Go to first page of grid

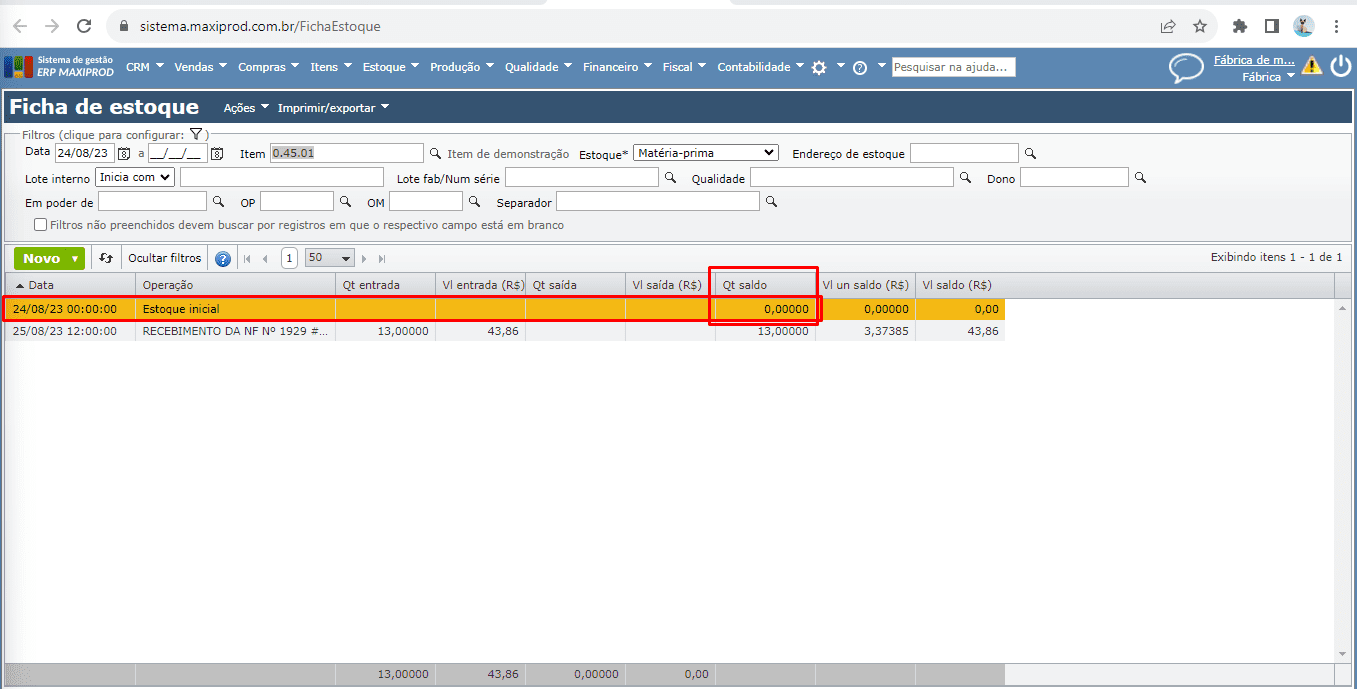coord(247,259)
